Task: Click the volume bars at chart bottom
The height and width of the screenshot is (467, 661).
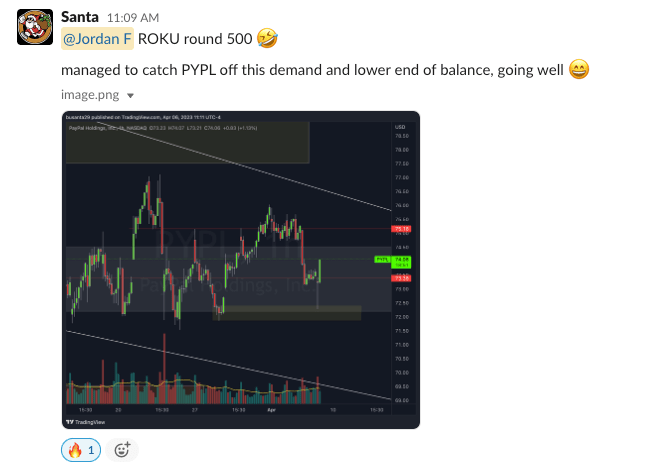Action: click(x=190, y=392)
